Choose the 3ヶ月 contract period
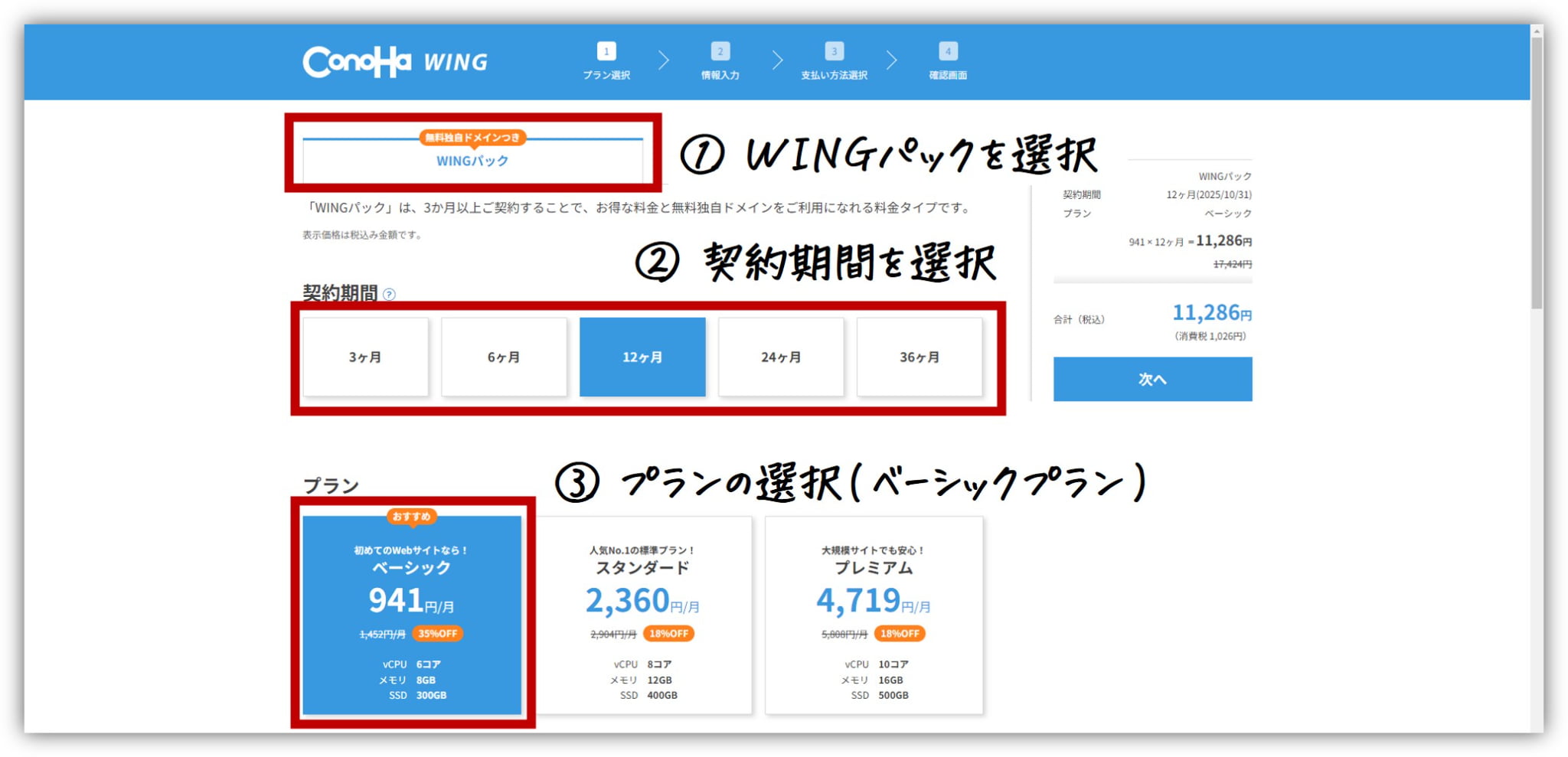 365,357
